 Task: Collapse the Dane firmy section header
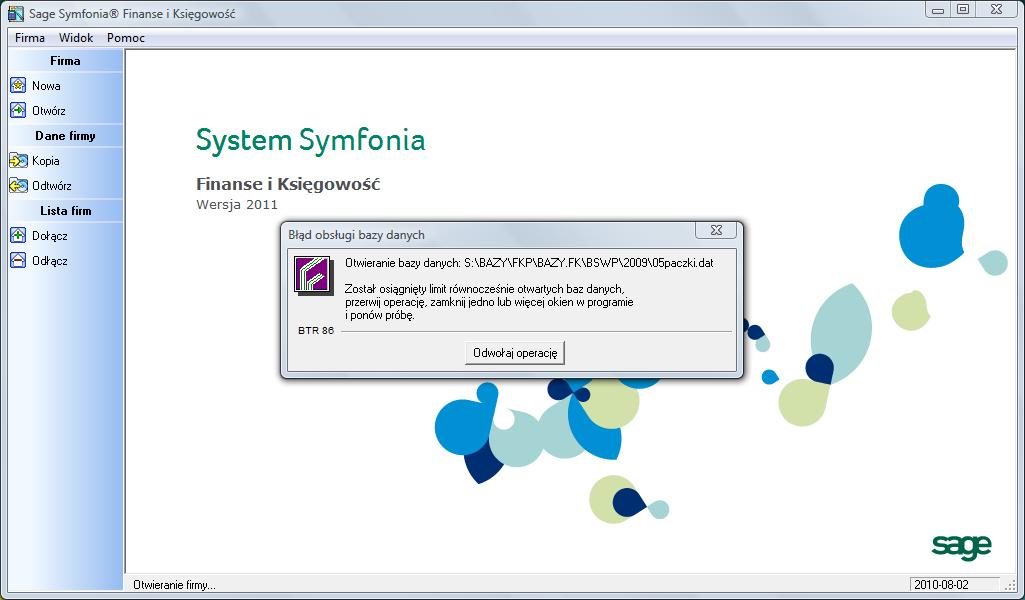click(x=65, y=136)
